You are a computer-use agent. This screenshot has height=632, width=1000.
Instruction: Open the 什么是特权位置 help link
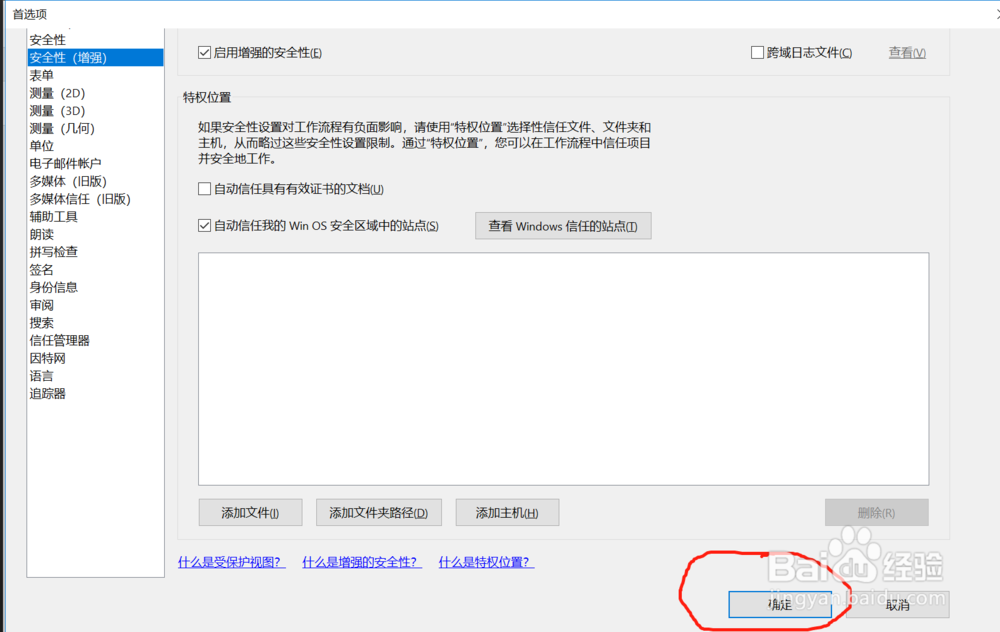pos(486,562)
